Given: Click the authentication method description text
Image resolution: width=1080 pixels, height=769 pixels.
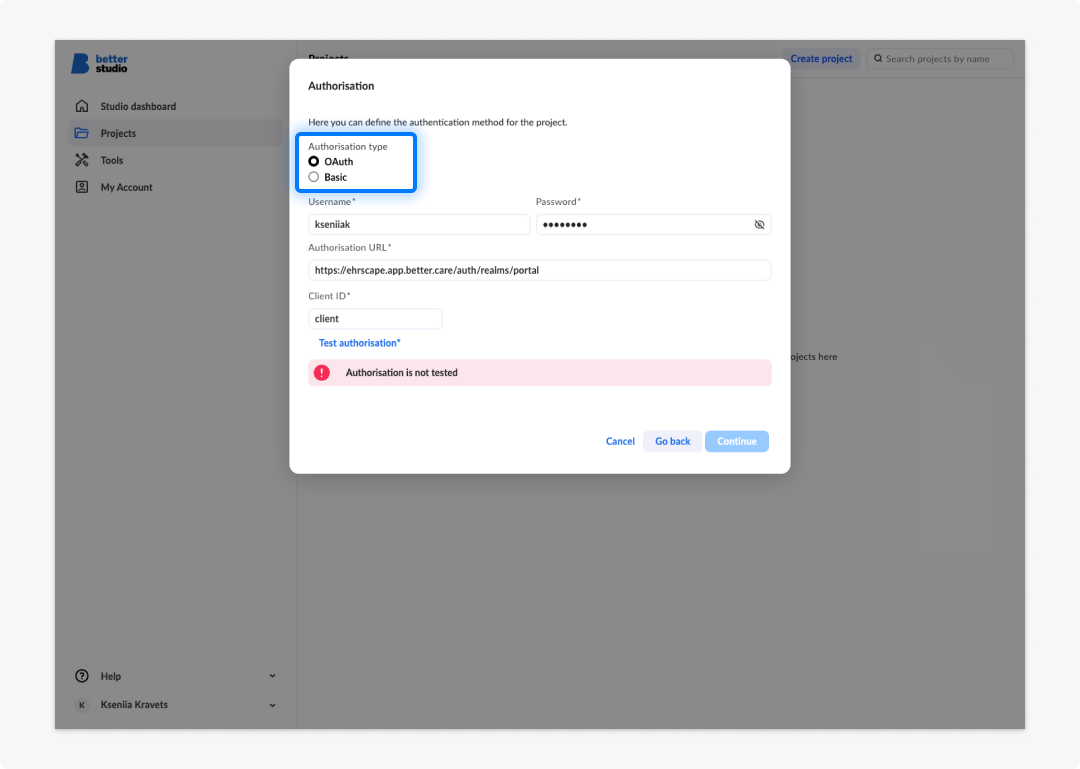Looking at the screenshot, I should click(x=438, y=122).
